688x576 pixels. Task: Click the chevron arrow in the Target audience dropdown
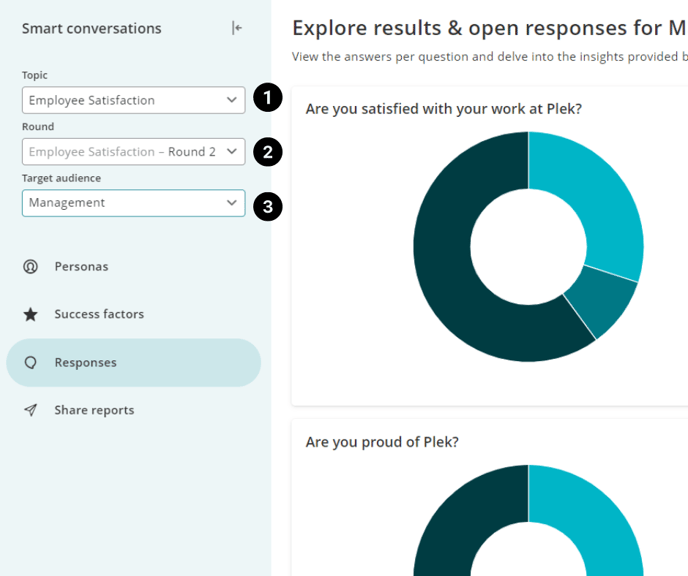click(232, 203)
